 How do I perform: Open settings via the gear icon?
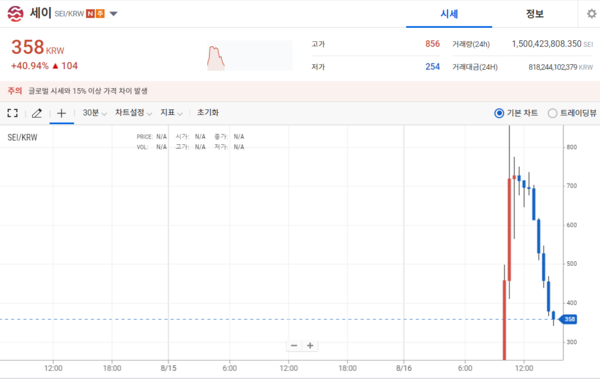click(x=592, y=14)
